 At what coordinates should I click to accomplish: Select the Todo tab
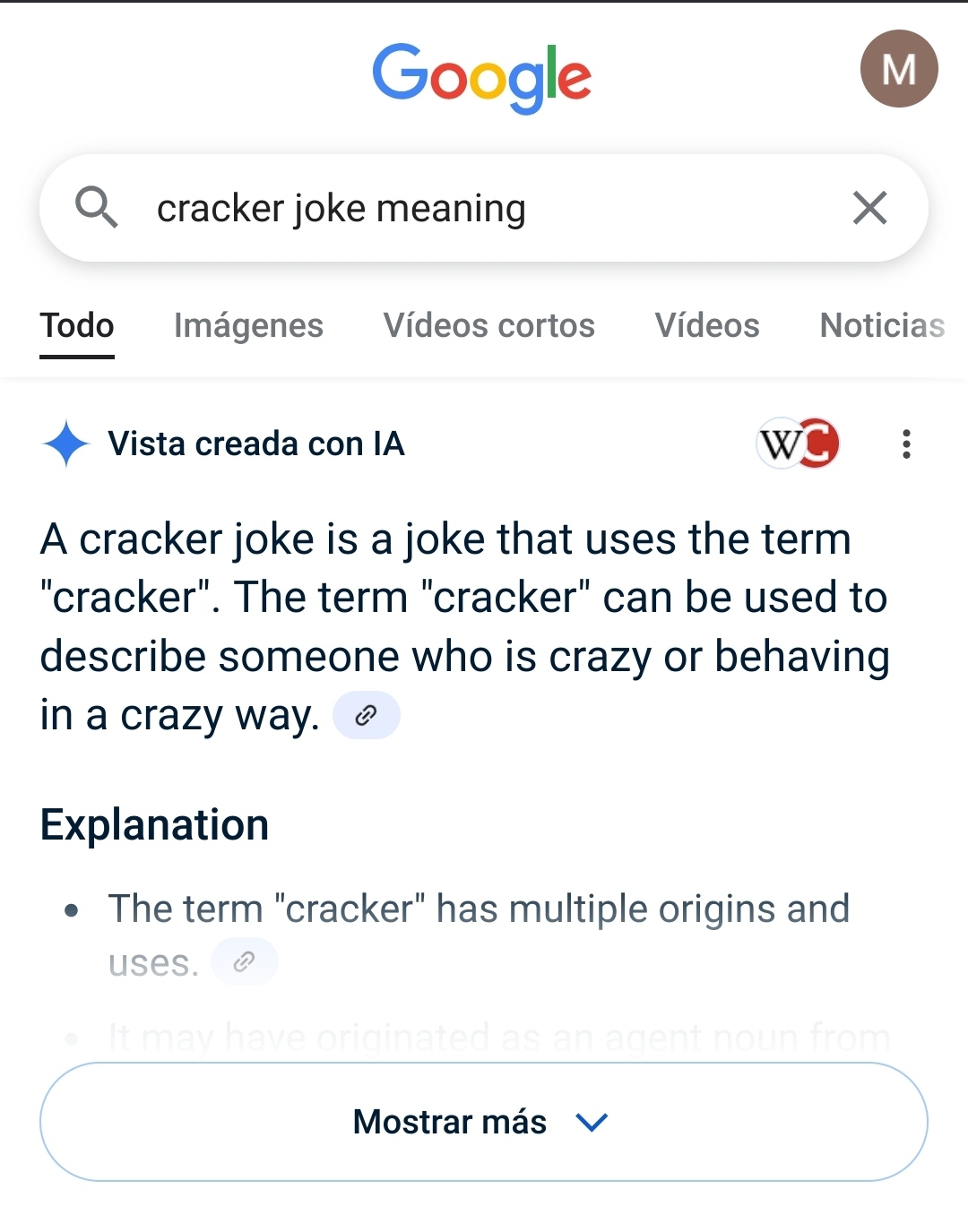pyautogui.click(x=77, y=325)
